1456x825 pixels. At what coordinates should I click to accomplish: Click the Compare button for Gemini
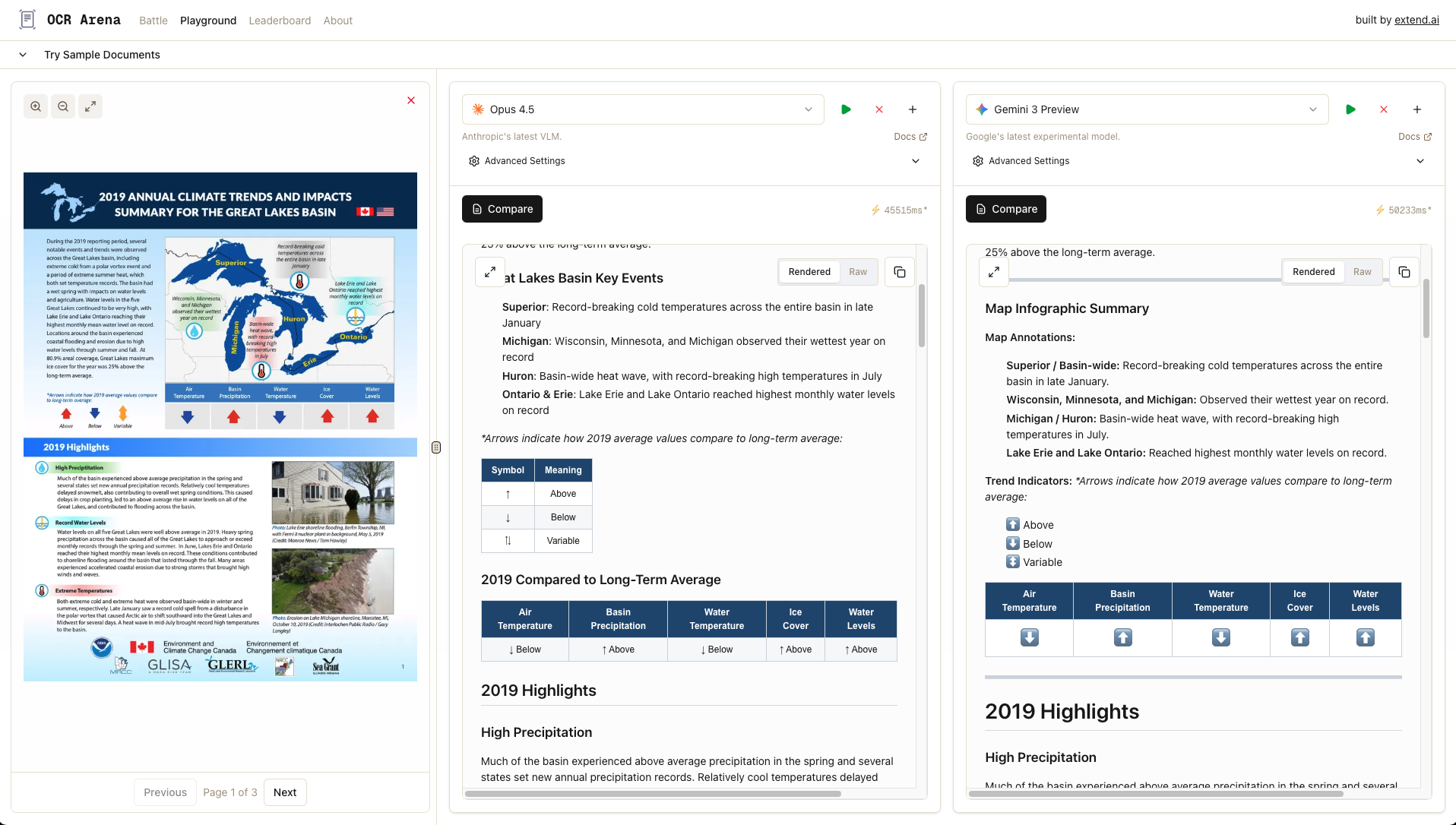1005,209
